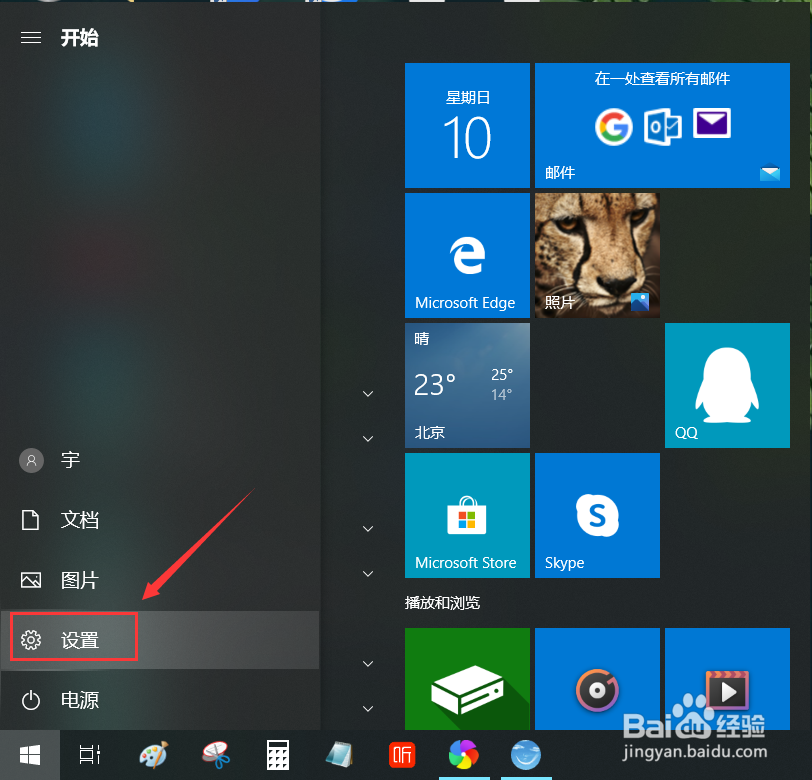This screenshot has height=780, width=812.
Task: Expand the chevron beside the Store icon
Action: coord(368,529)
